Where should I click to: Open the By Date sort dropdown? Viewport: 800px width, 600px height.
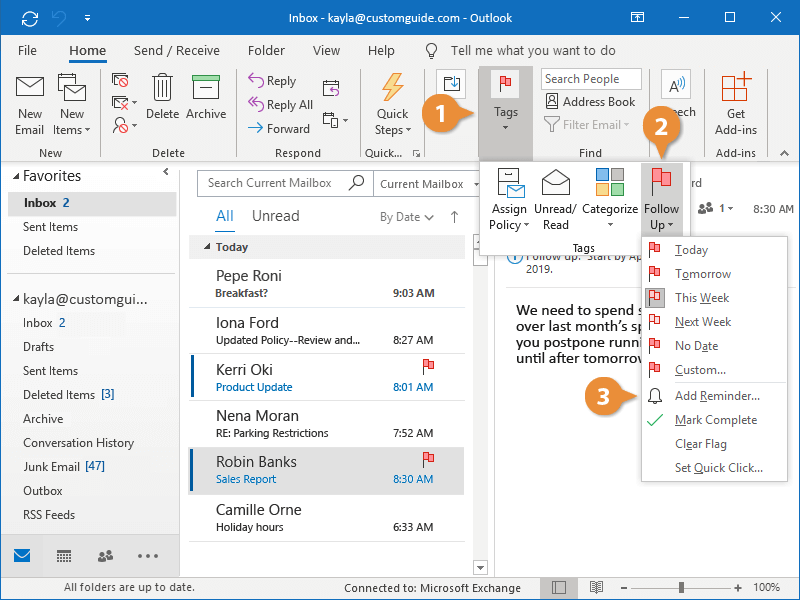[x=407, y=217]
